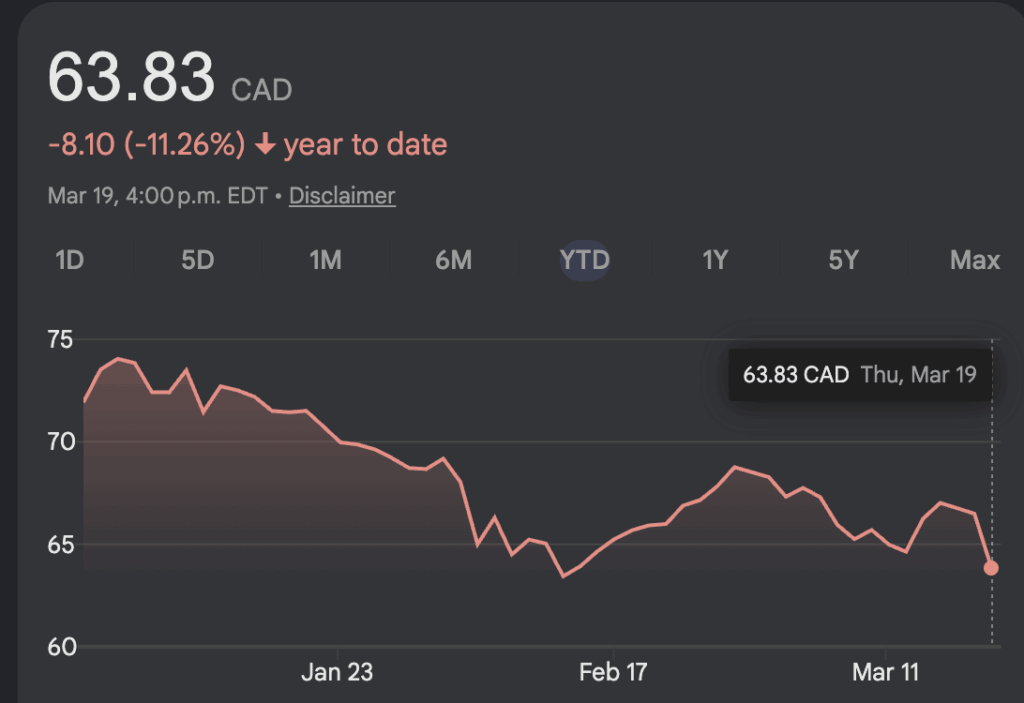Click the 63.83 CAD Thu, Mar 19 tooltip

[859, 375]
